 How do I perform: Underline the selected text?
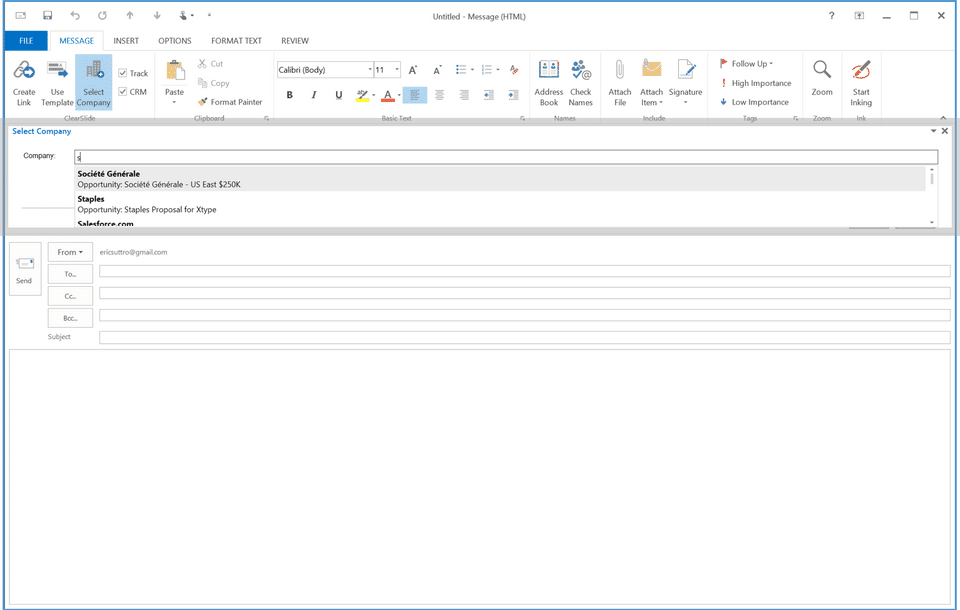(x=339, y=95)
